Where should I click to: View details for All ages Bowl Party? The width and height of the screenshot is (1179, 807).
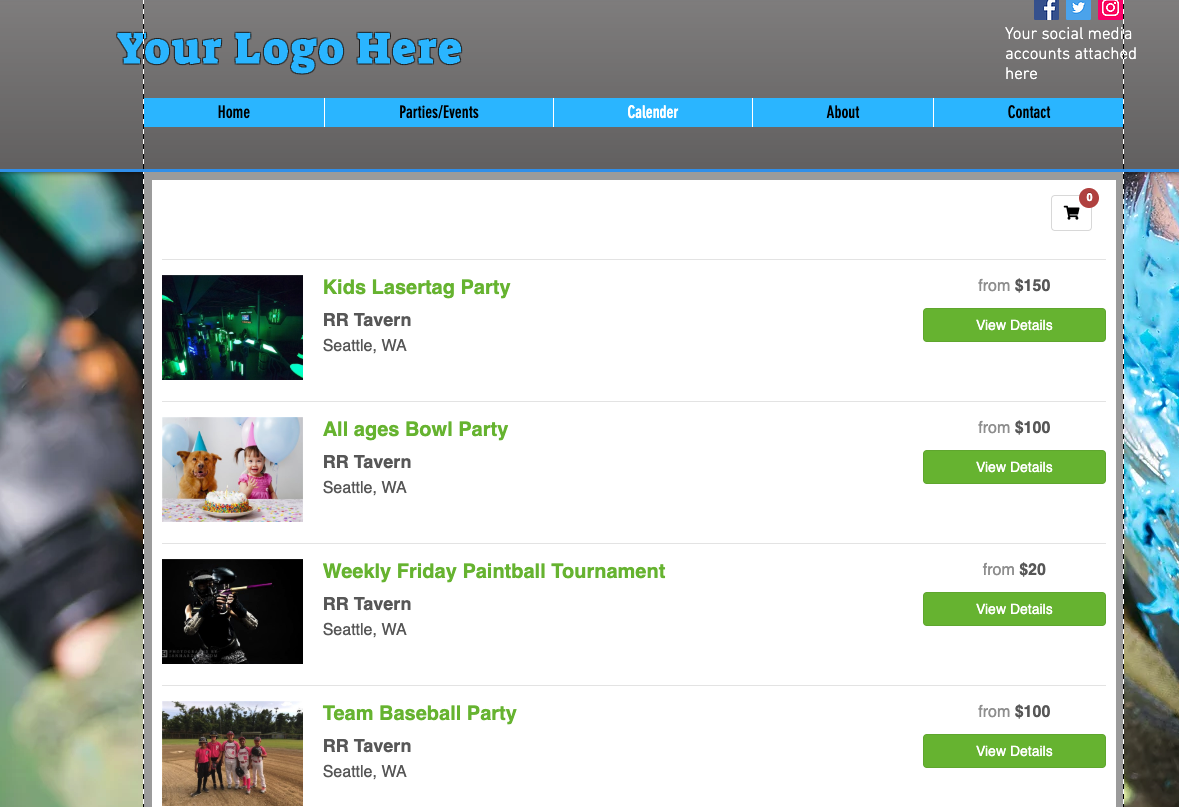tap(1014, 467)
